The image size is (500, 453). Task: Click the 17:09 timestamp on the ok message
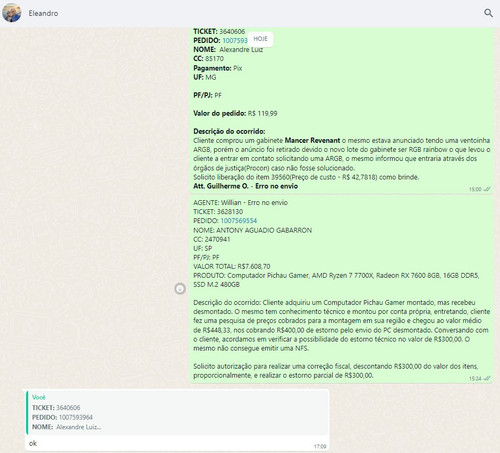pyautogui.click(x=320, y=446)
